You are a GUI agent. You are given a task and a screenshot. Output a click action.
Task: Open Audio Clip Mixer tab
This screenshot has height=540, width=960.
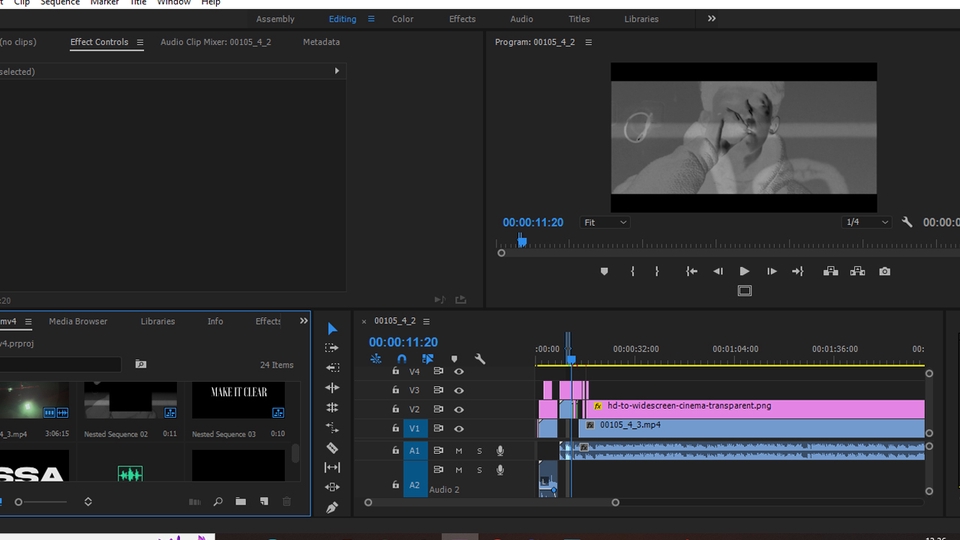pyautogui.click(x=216, y=42)
